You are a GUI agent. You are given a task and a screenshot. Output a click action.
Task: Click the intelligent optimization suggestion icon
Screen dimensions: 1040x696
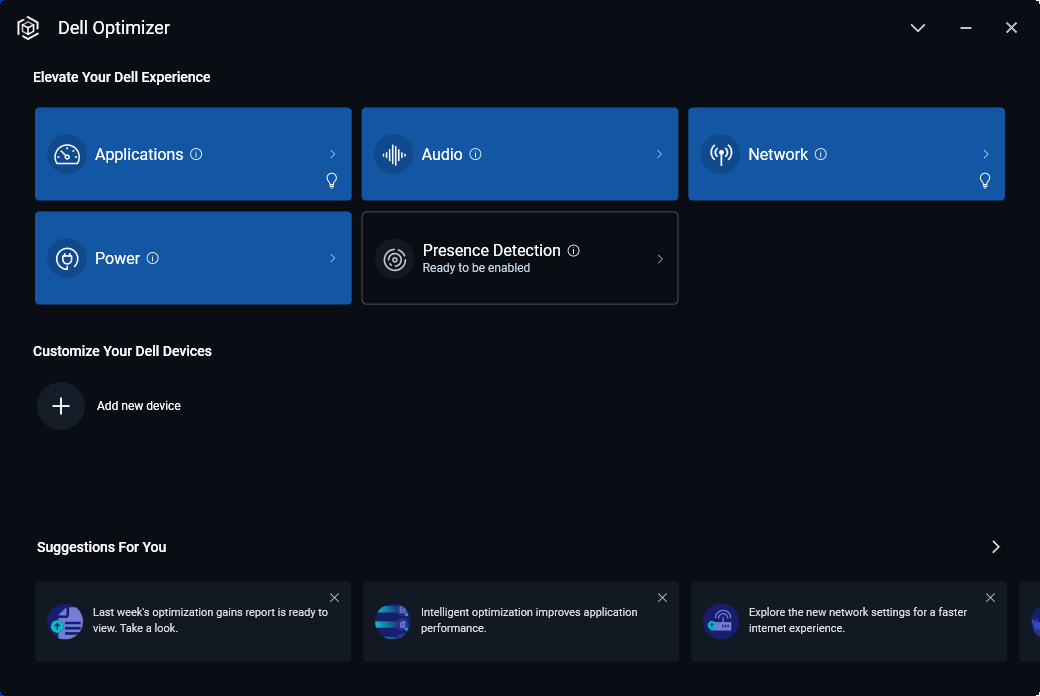tap(393, 622)
